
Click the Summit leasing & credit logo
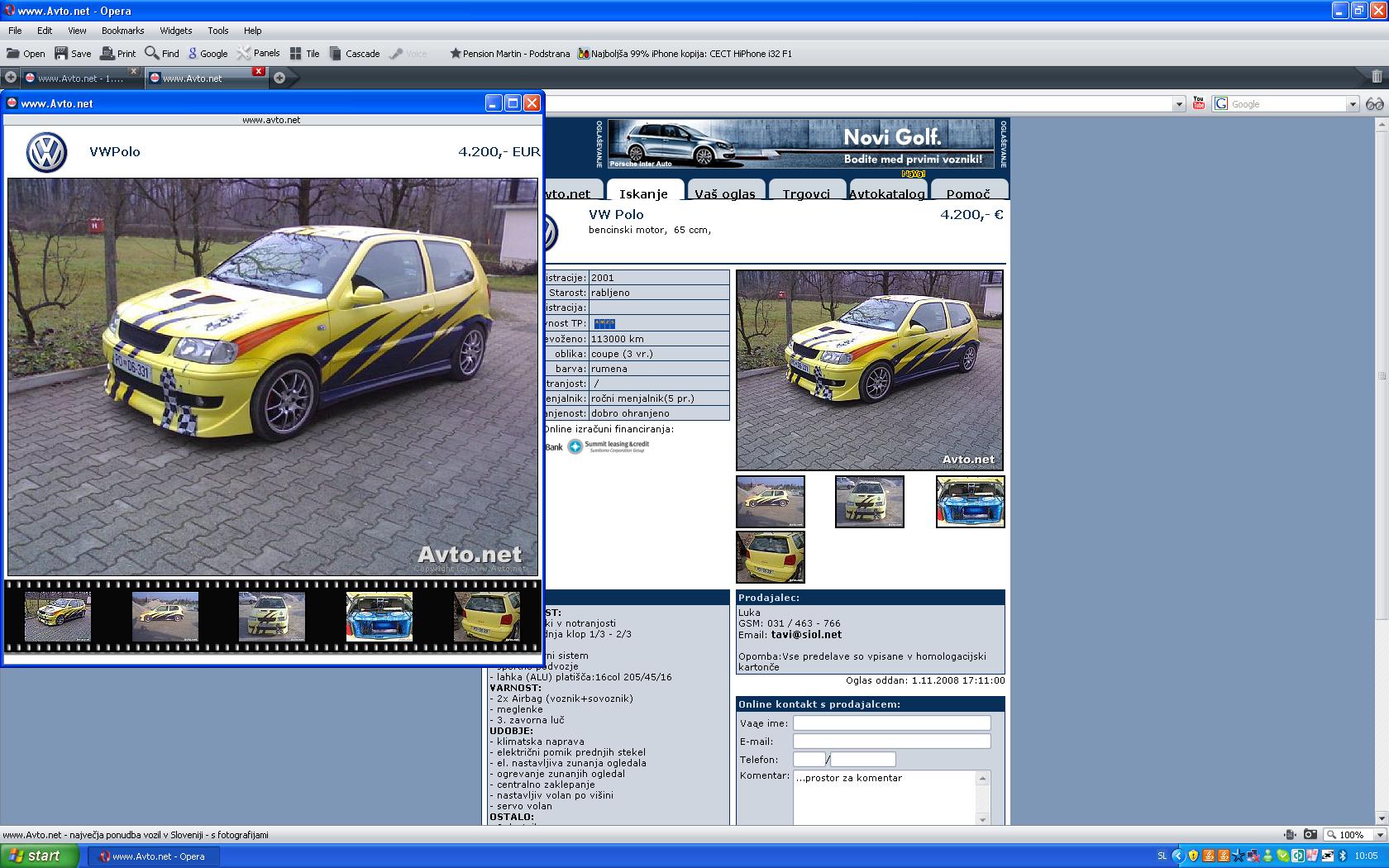point(609,446)
